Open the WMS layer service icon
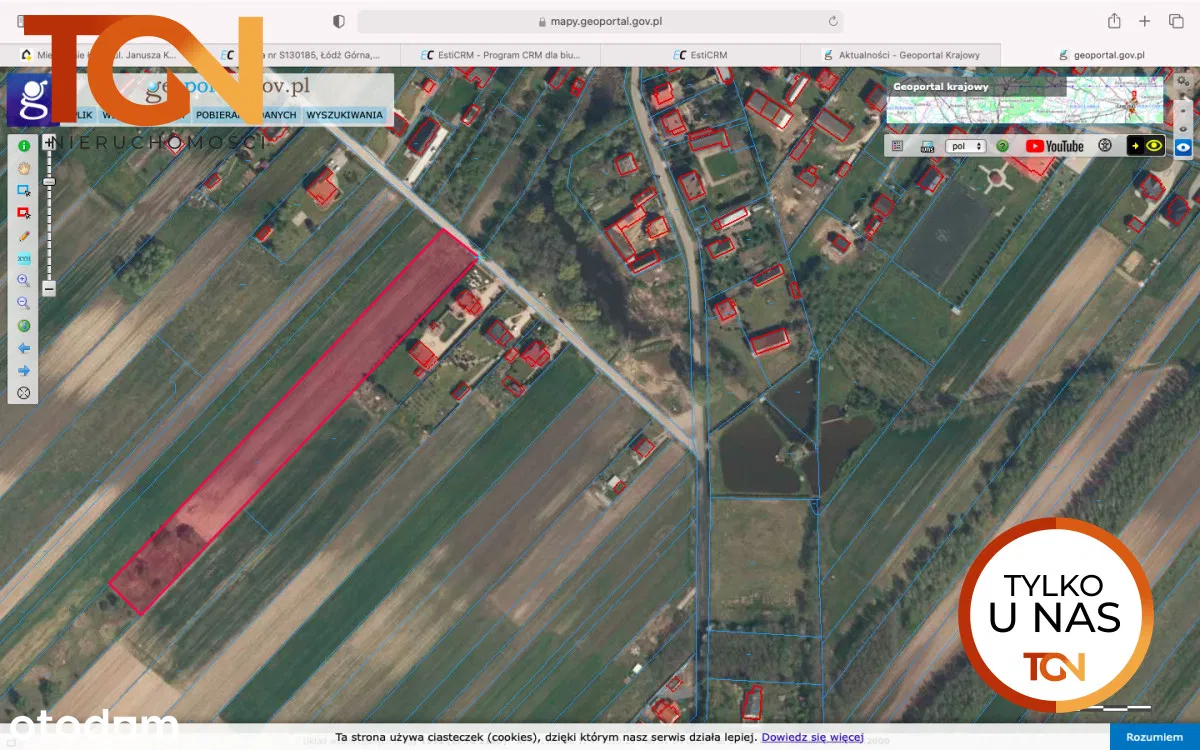This screenshot has height=750, width=1200. 927,146
